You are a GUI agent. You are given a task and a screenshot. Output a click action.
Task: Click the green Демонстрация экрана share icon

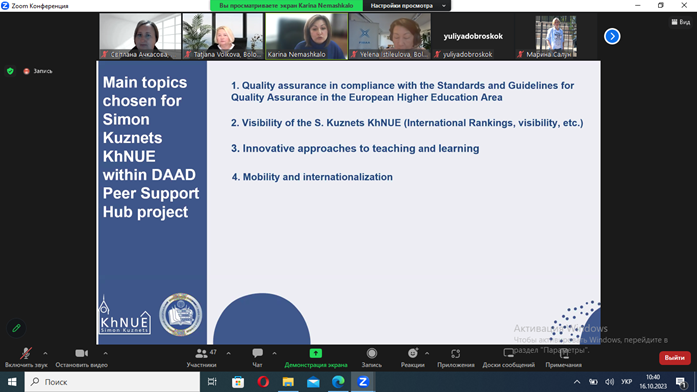[316, 353]
